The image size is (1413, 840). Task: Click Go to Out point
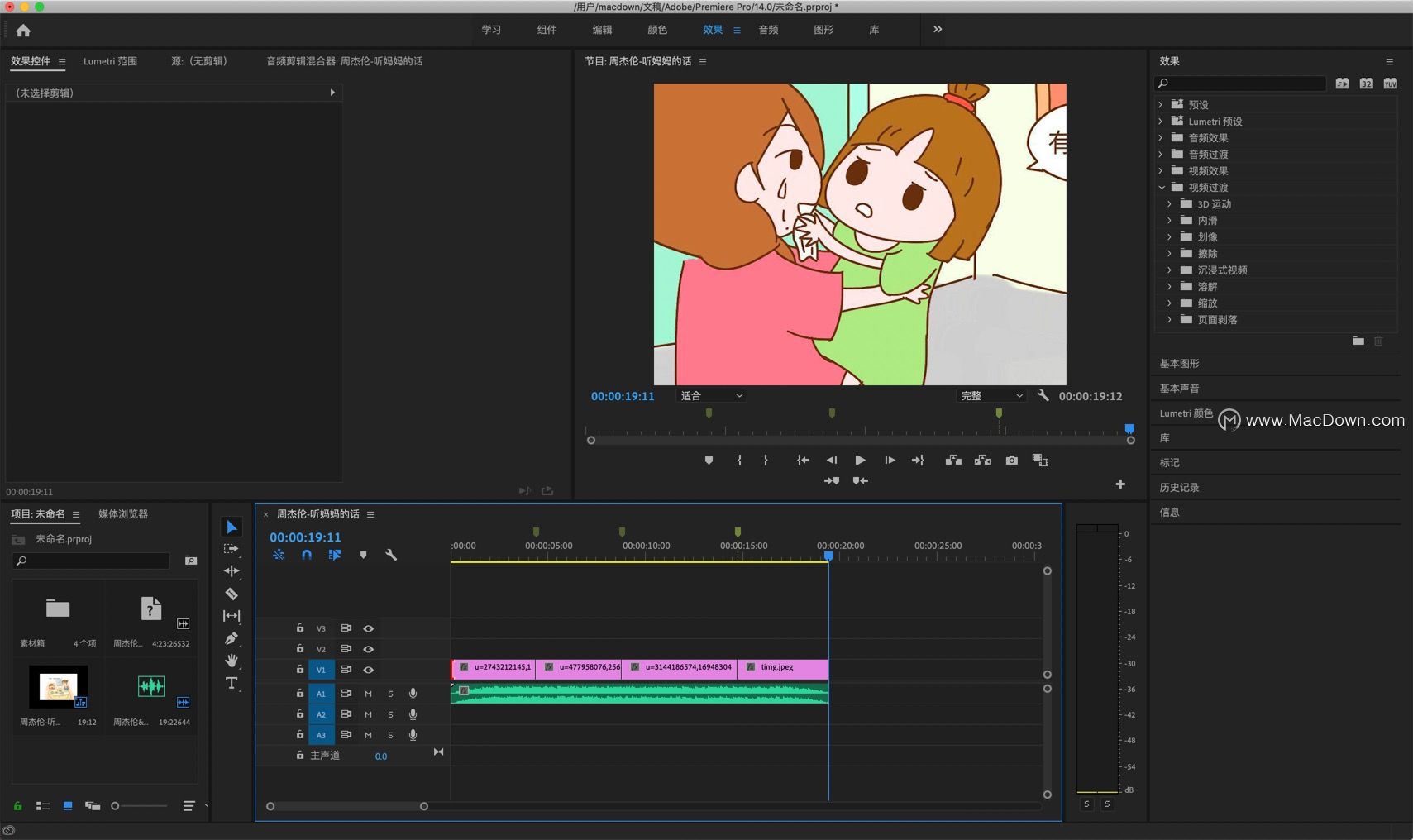pyautogui.click(x=918, y=461)
